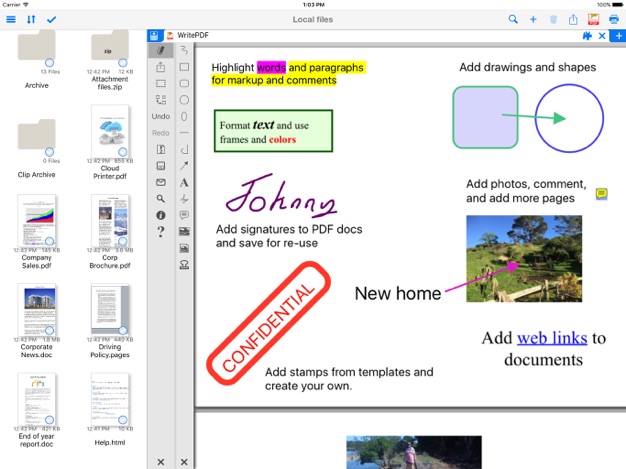Open the info icon in the toolbar

point(160,215)
